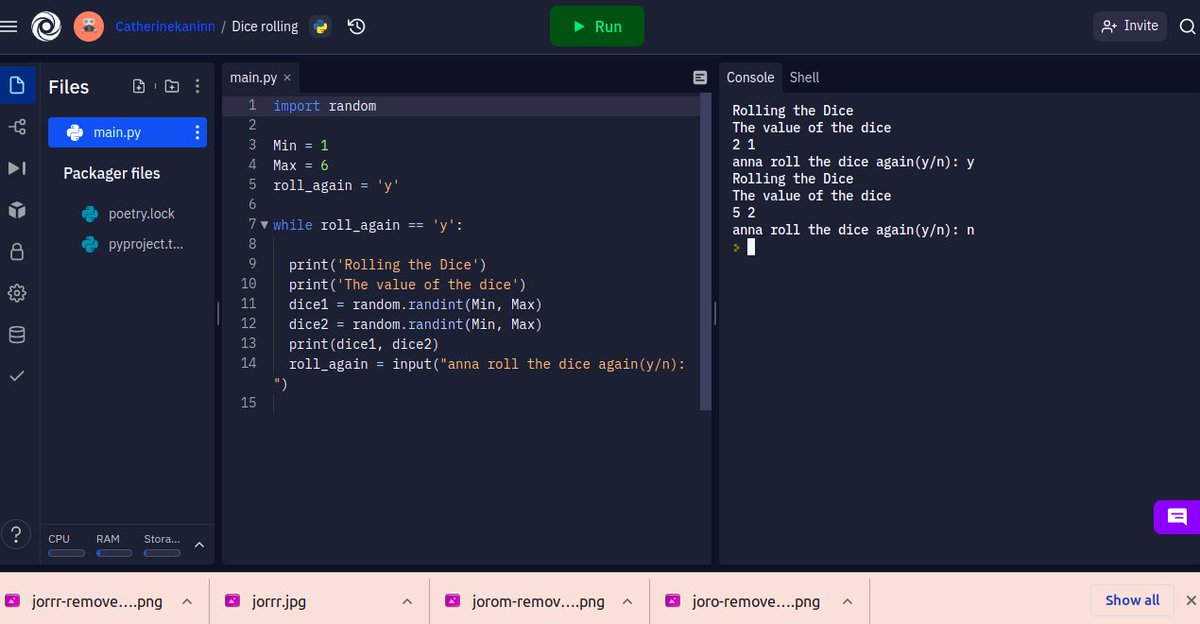Open the purple chat bubble button
Viewport: 1200px width, 624px height.
click(x=1177, y=517)
